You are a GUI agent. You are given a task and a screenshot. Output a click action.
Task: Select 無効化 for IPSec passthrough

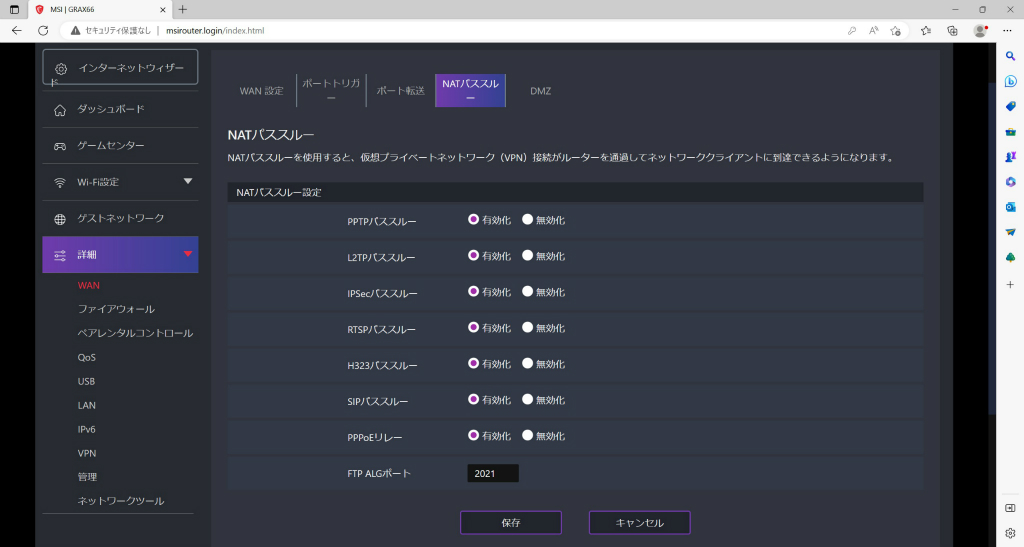[x=527, y=292]
